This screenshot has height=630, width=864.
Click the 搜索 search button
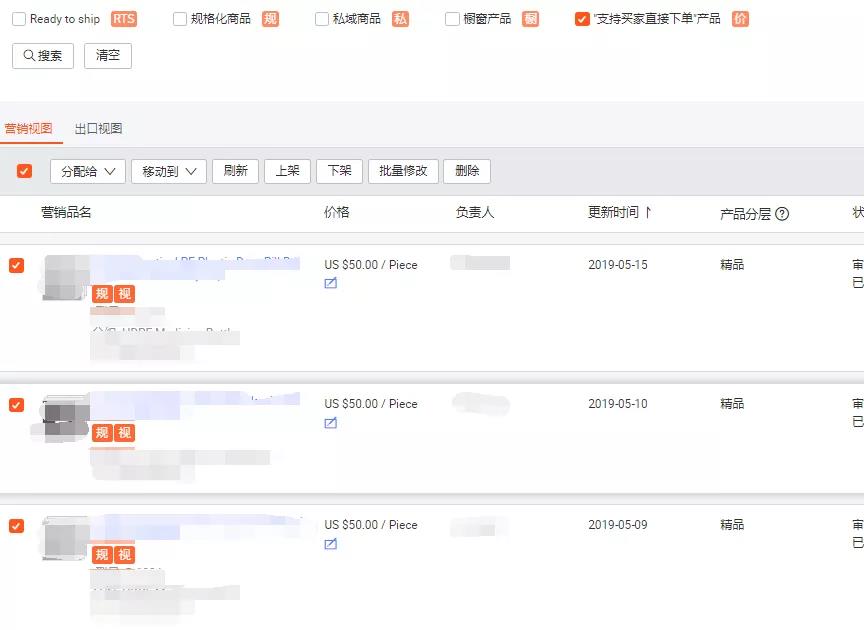(x=41, y=55)
